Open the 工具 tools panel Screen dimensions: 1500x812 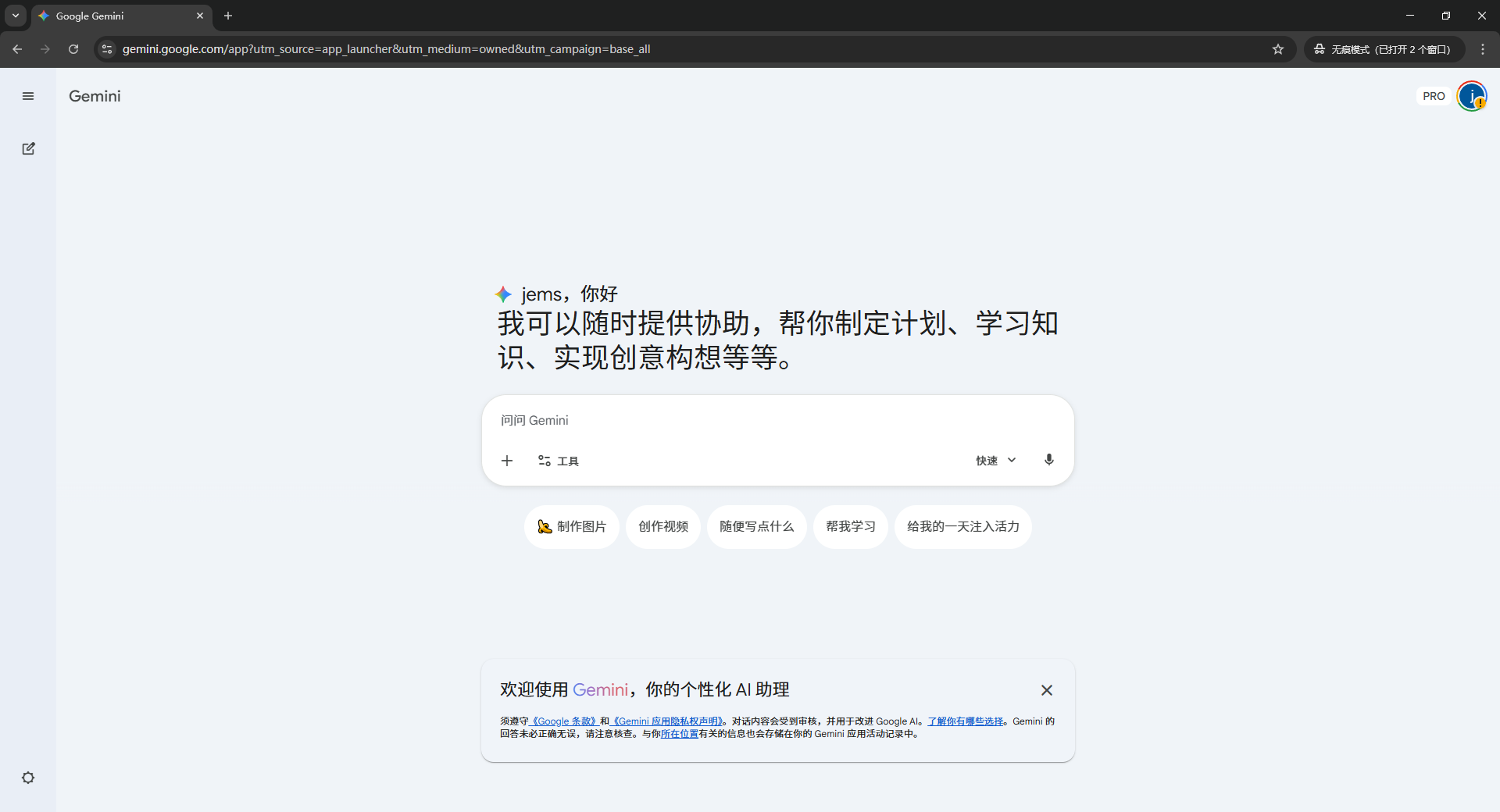click(x=558, y=461)
